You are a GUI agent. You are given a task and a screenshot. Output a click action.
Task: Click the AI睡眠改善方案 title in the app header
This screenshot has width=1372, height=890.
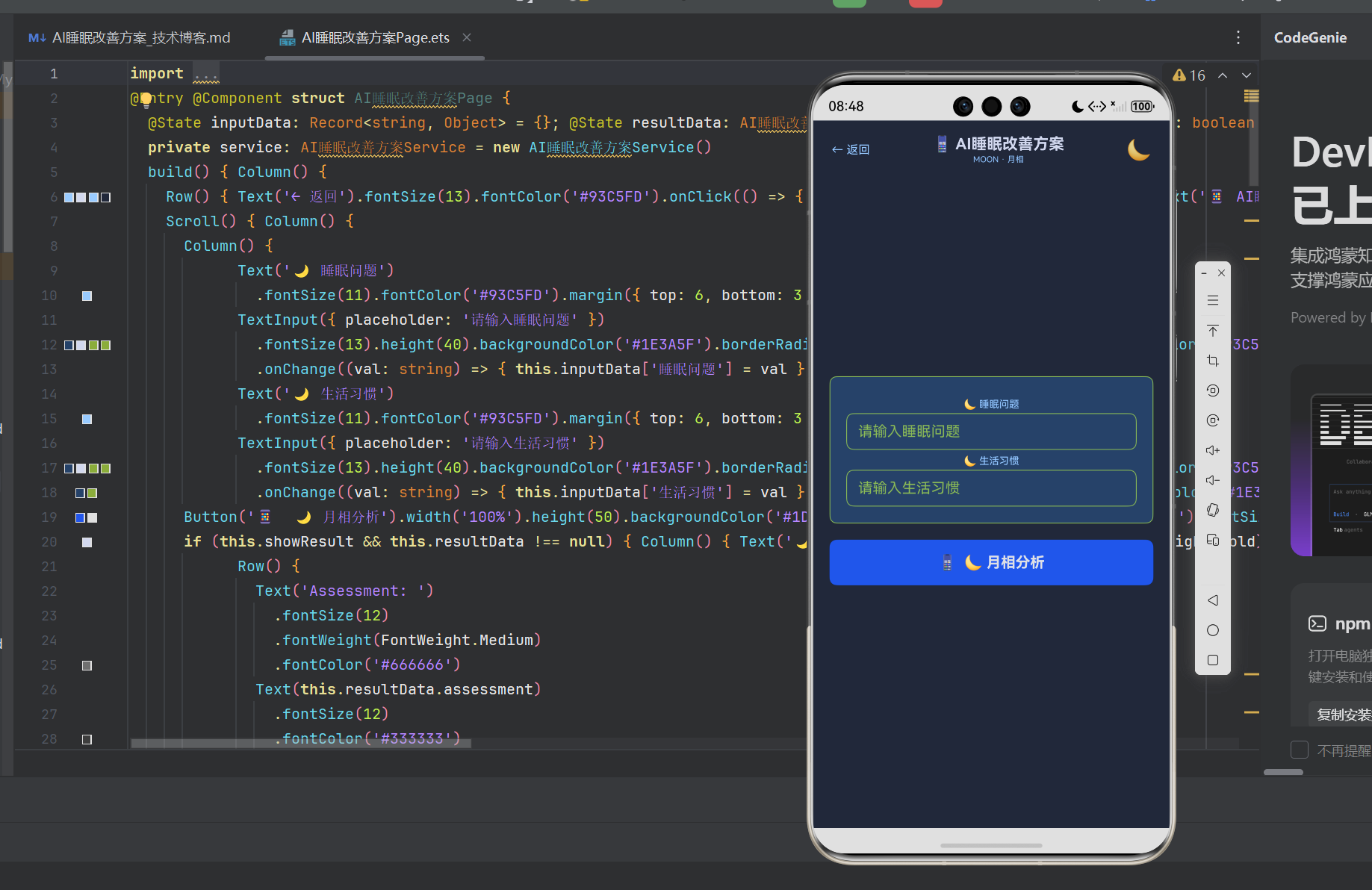pyautogui.click(x=1010, y=143)
